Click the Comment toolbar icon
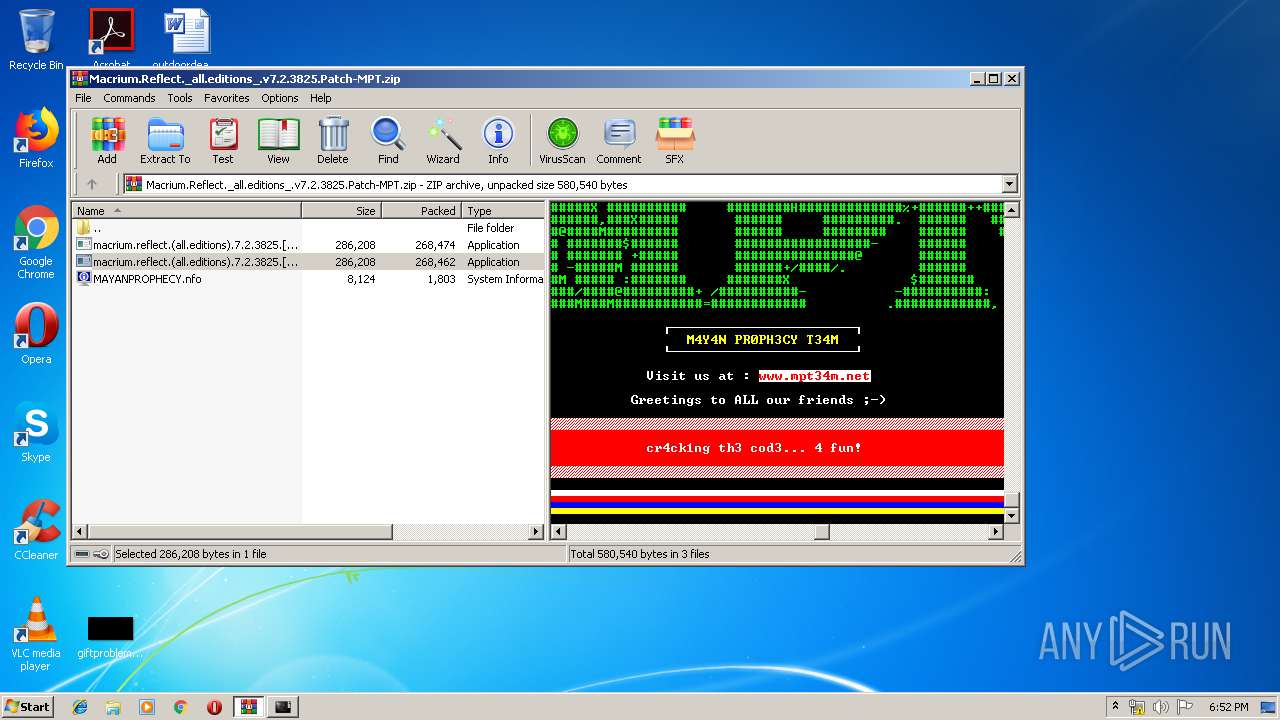This screenshot has height=720, width=1280. [619, 140]
